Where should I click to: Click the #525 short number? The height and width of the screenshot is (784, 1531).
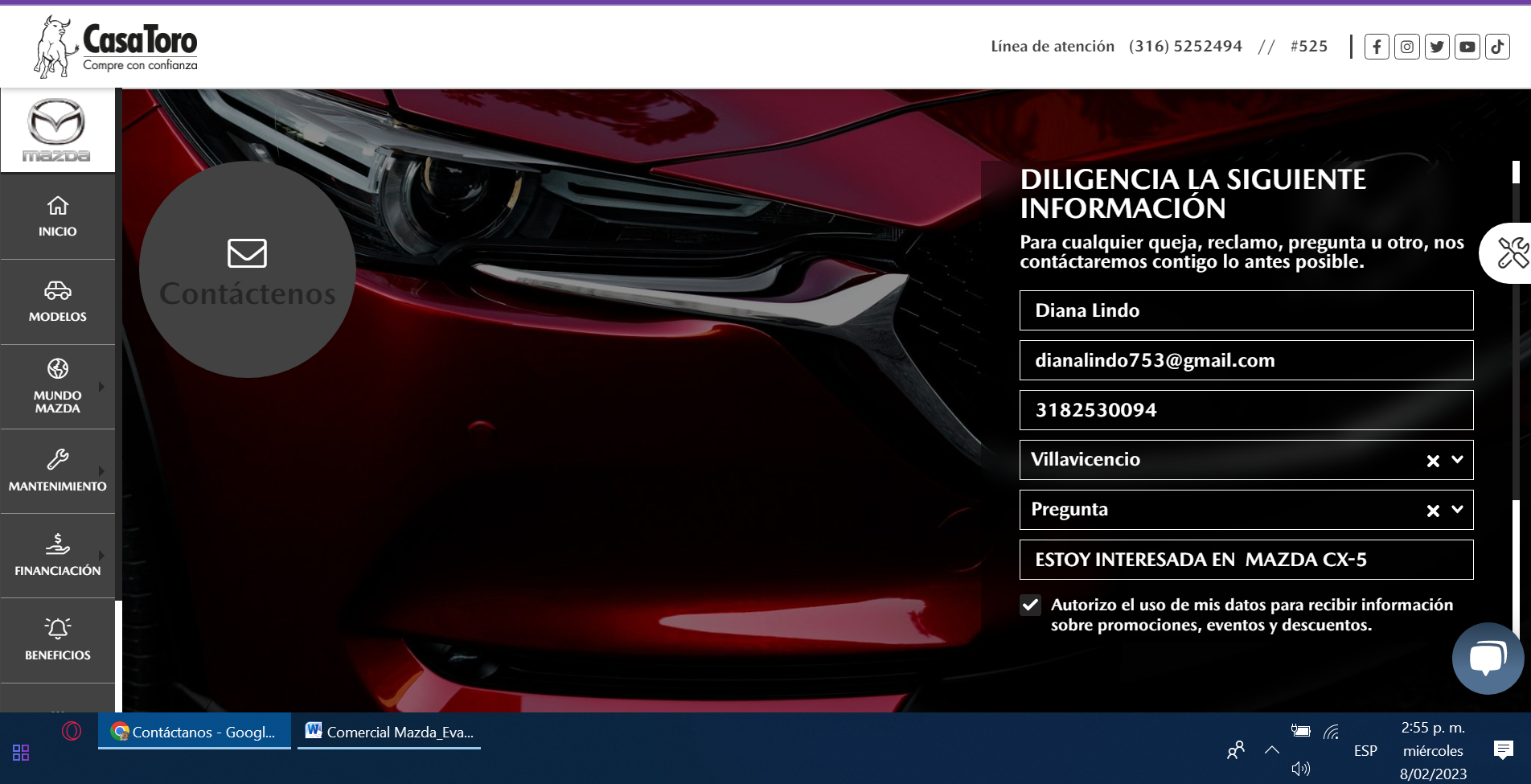coord(1309,46)
